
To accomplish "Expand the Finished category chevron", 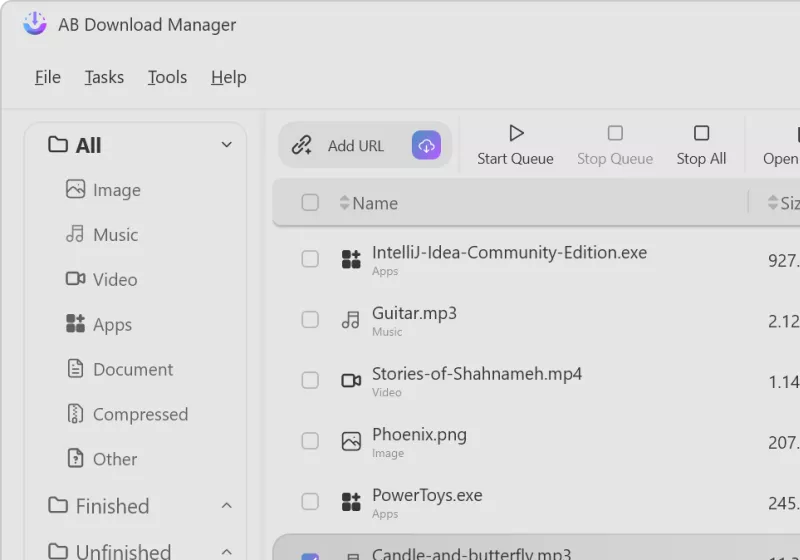I will [227, 506].
